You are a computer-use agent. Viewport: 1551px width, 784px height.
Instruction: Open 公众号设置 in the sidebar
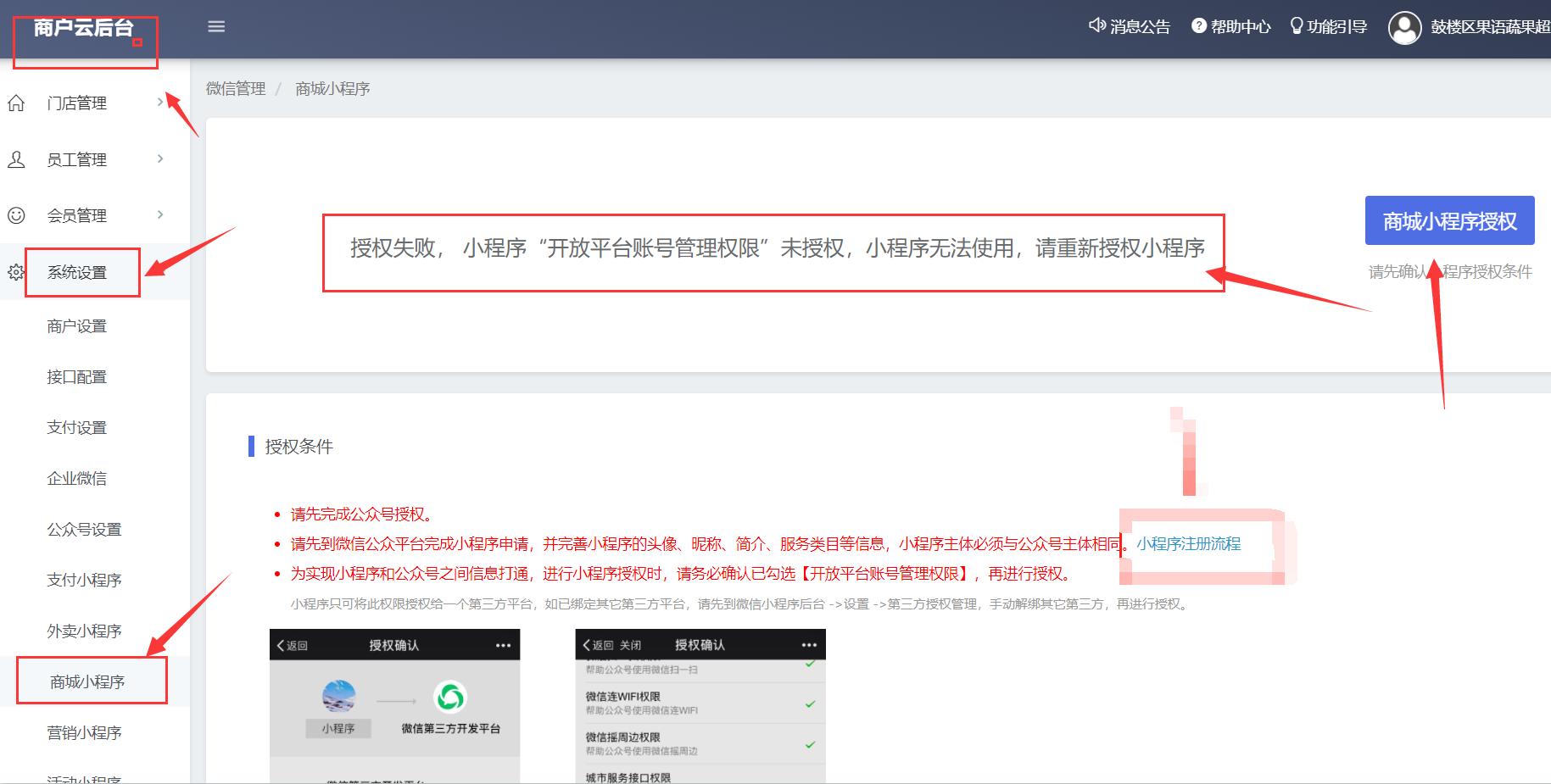pos(84,530)
